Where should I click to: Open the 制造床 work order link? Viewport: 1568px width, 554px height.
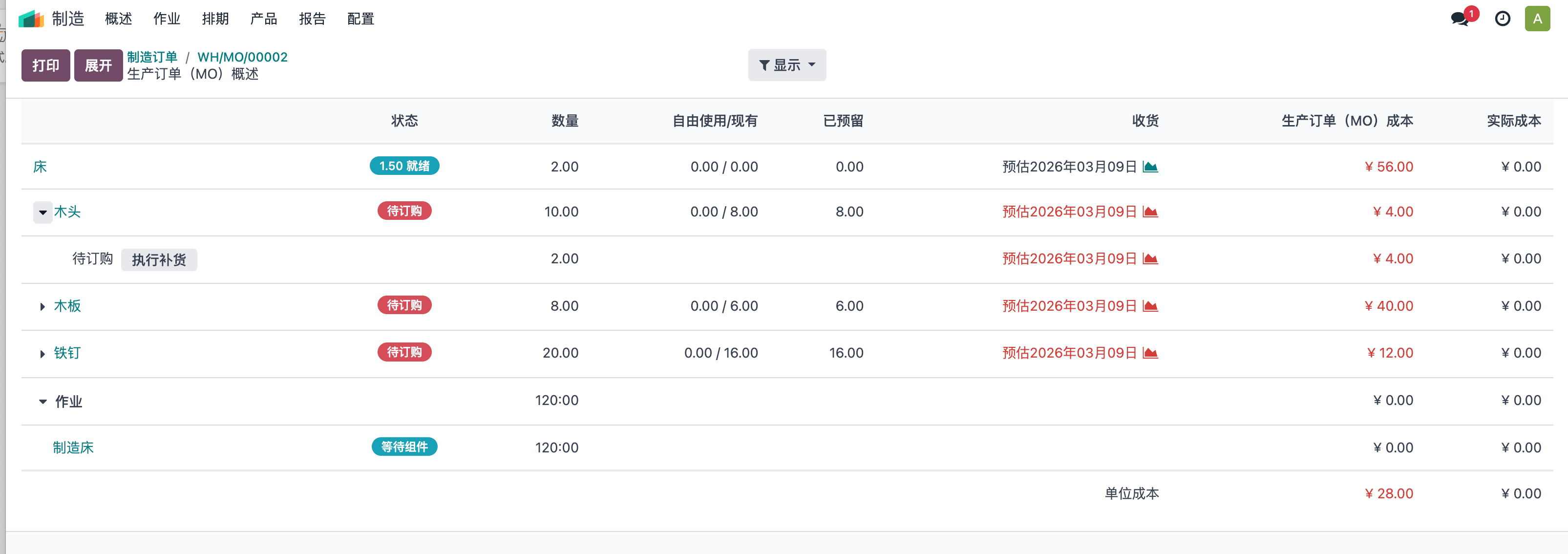coord(73,447)
